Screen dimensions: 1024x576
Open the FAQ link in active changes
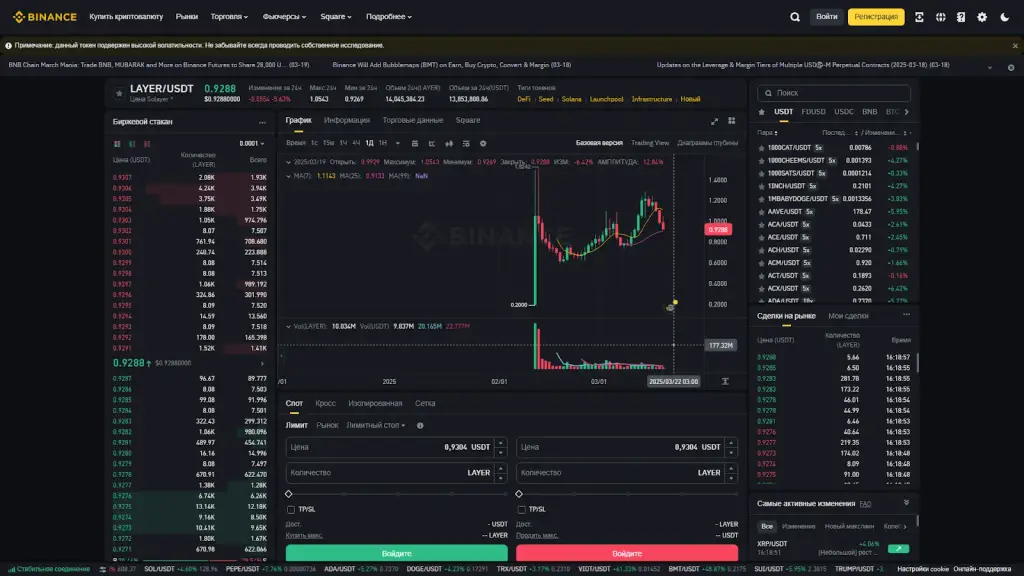865,504
